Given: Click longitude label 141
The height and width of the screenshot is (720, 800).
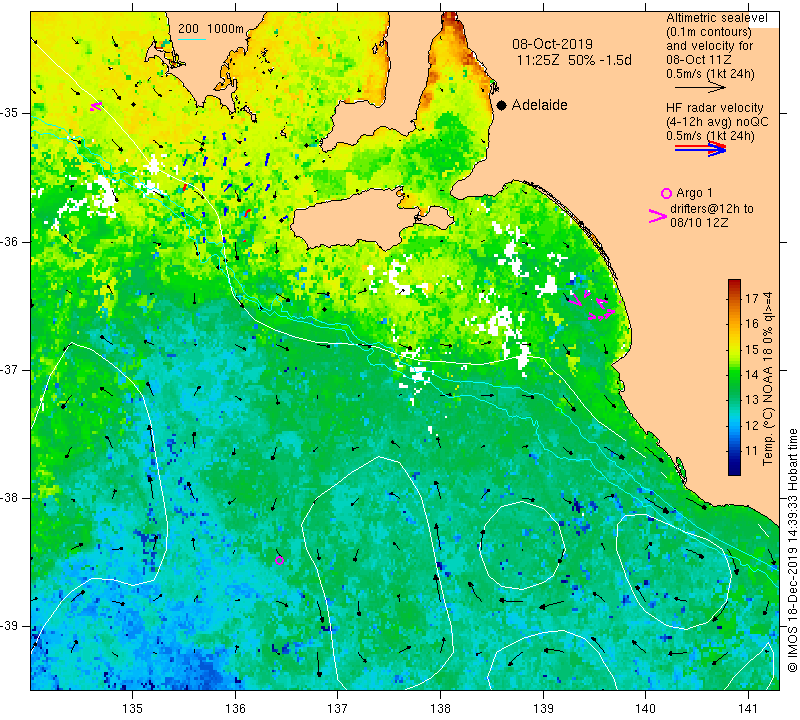Looking at the screenshot, I should pos(748,709).
